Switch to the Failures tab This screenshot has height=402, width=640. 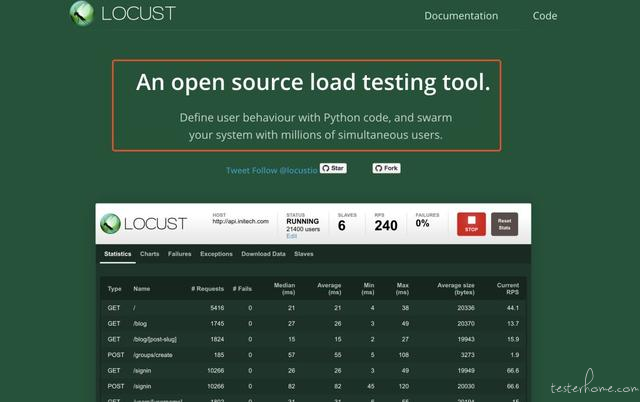[180, 254]
